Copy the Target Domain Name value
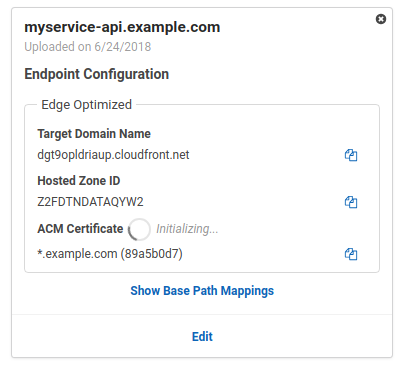The height and width of the screenshot is (372, 410). [x=351, y=155]
